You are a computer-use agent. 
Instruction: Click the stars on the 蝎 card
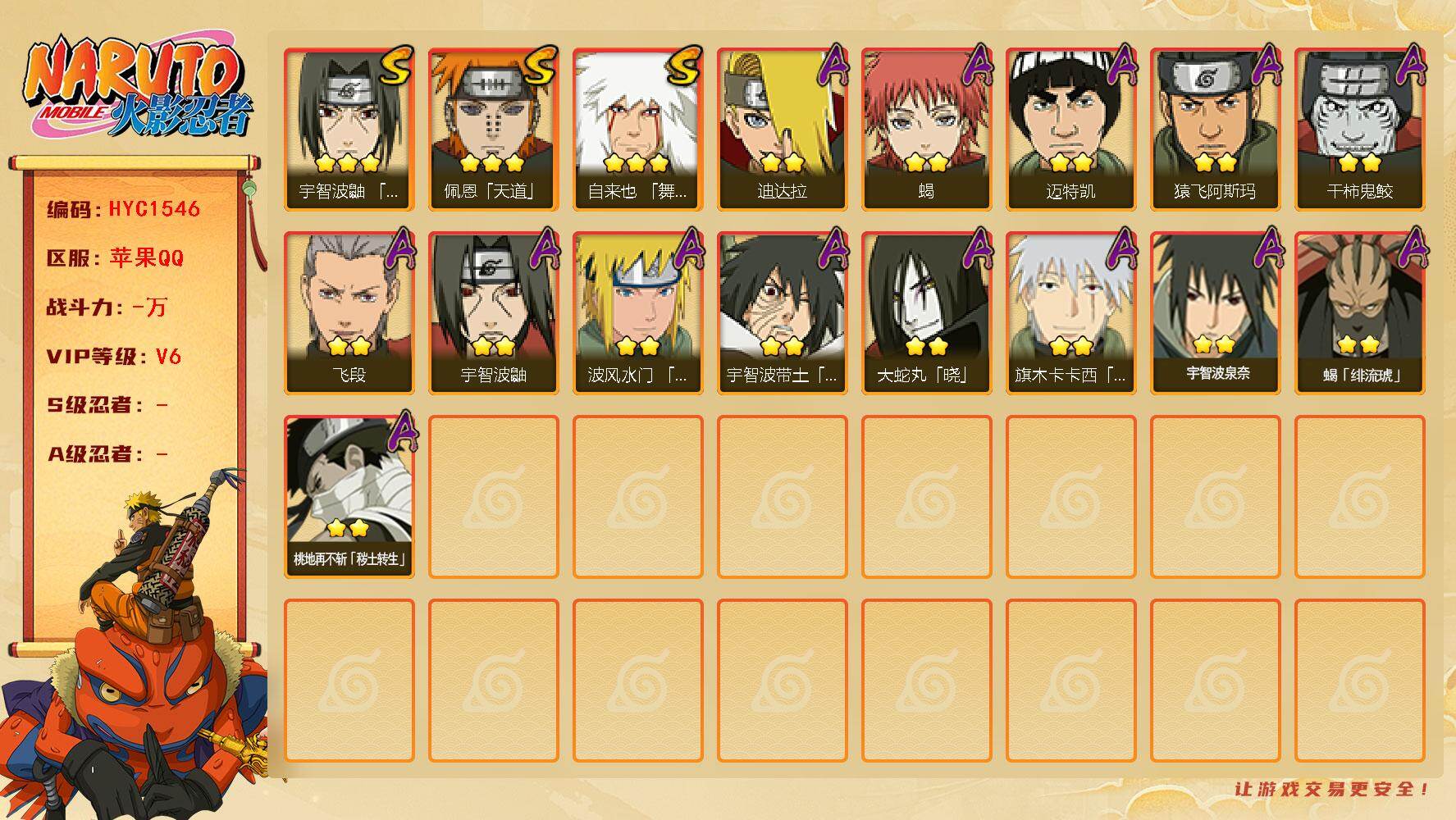point(926,162)
